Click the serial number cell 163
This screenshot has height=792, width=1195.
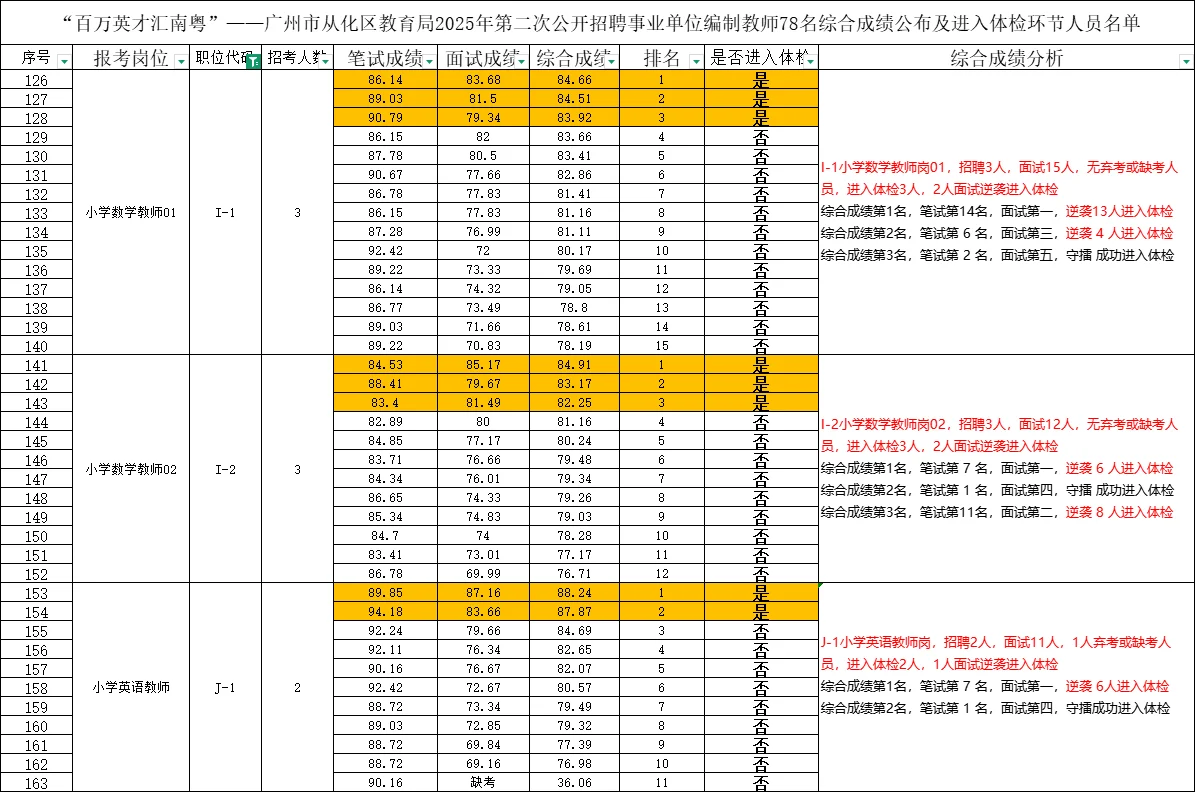point(37,783)
